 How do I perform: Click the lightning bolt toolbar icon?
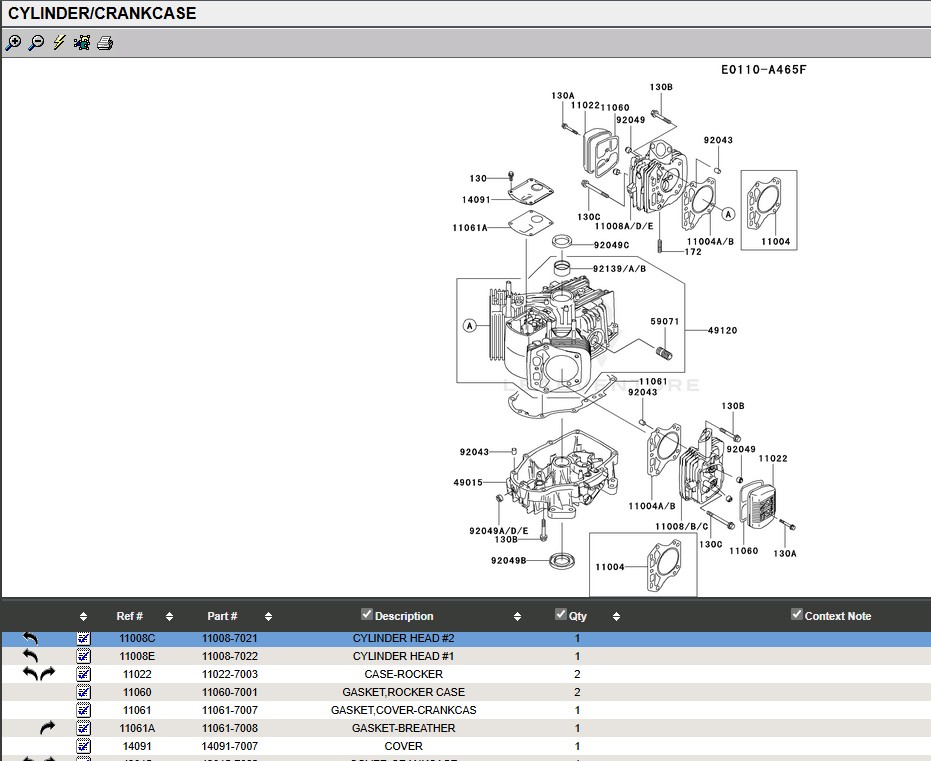tap(59, 43)
